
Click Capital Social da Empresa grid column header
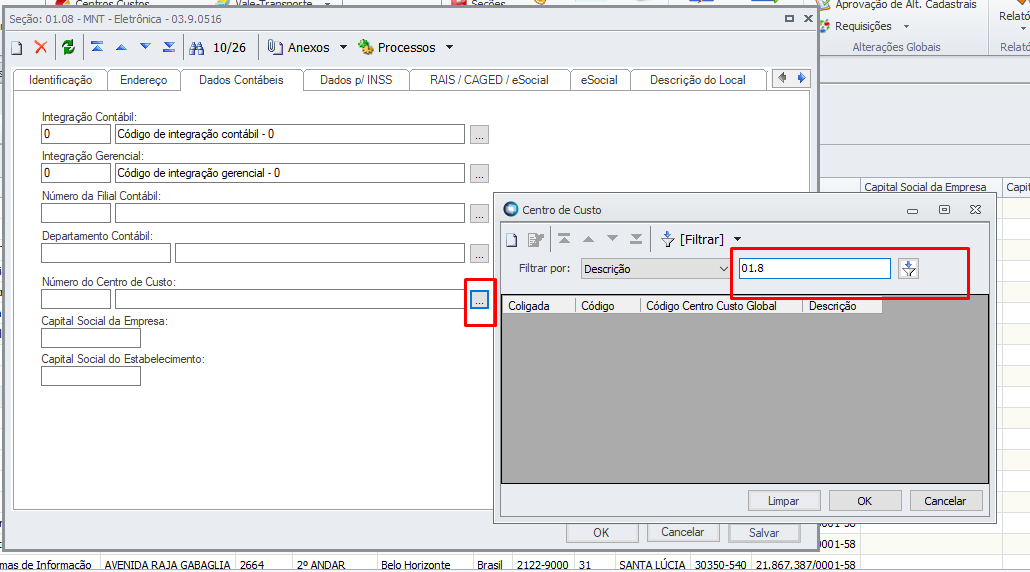(x=930, y=187)
